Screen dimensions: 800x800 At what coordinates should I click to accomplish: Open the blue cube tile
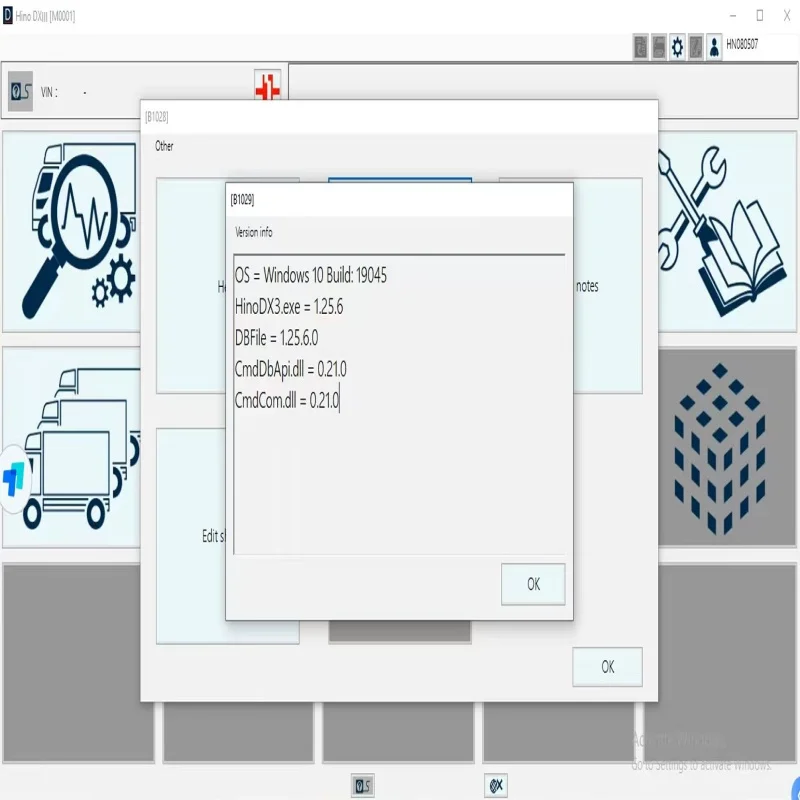coord(727,447)
